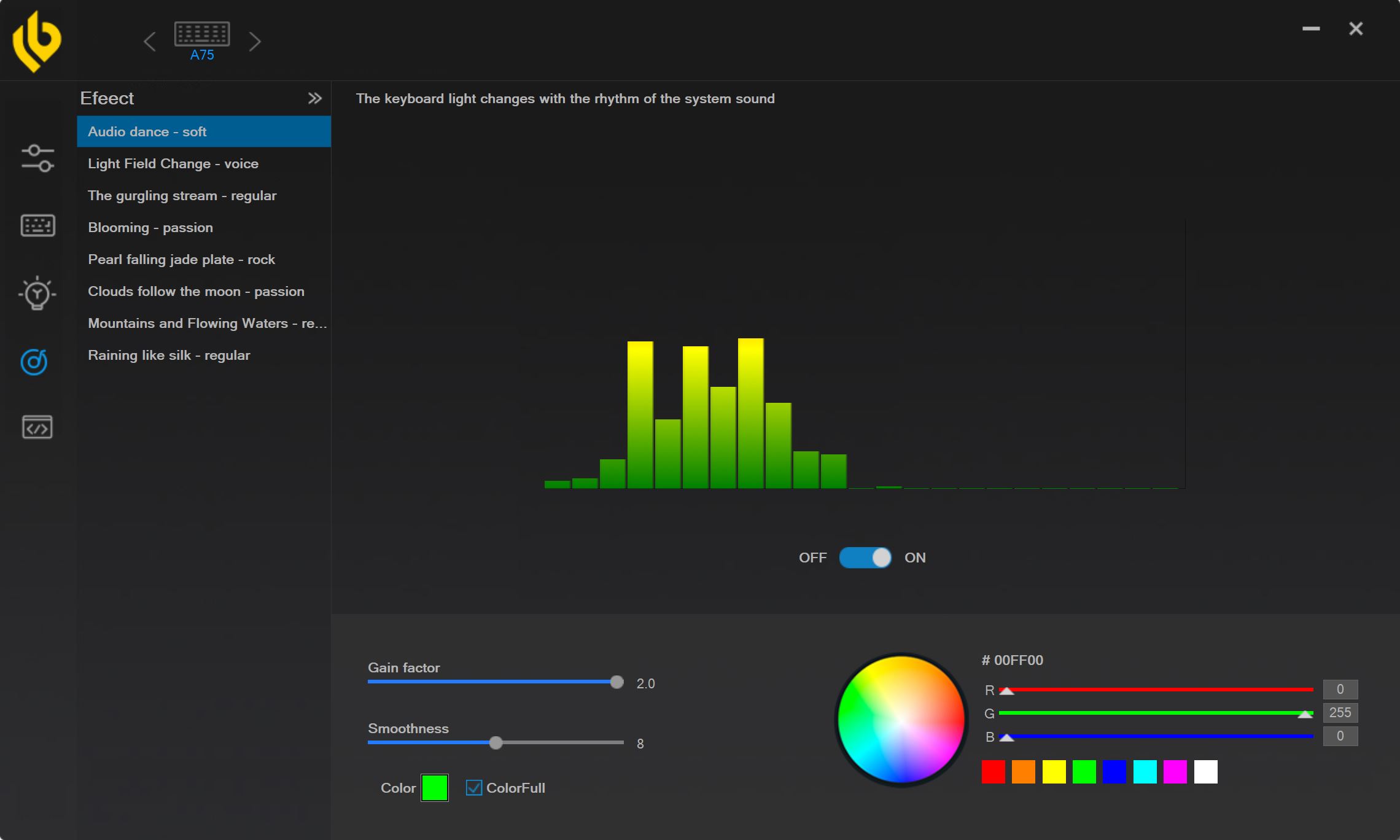Click the green G channel slider
1400x840 pixels.
pyautogui.click(x=1156, y=714)
